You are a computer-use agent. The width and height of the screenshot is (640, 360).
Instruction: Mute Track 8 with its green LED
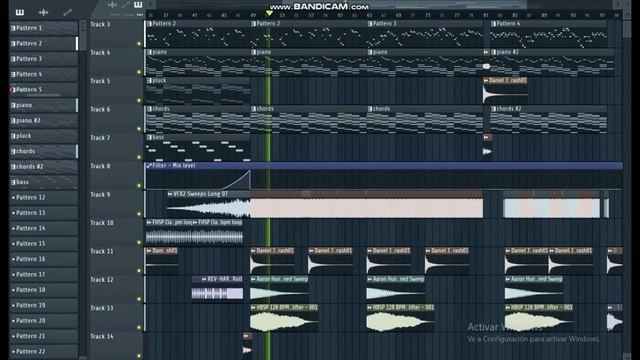139,185
